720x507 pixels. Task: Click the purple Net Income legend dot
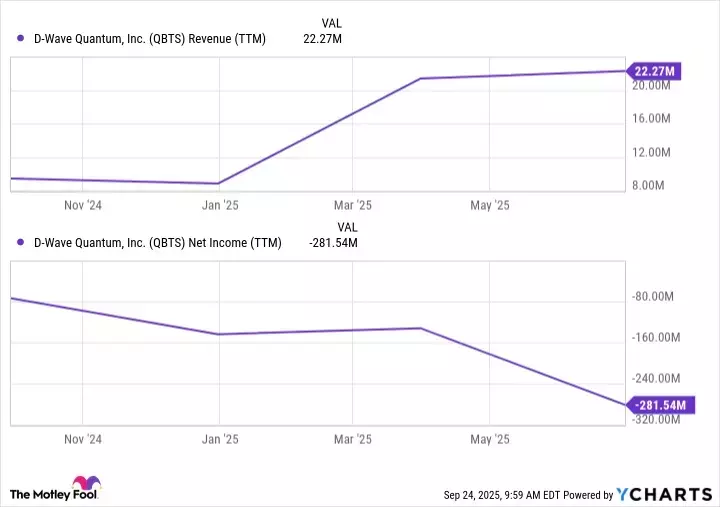[21, 242]
